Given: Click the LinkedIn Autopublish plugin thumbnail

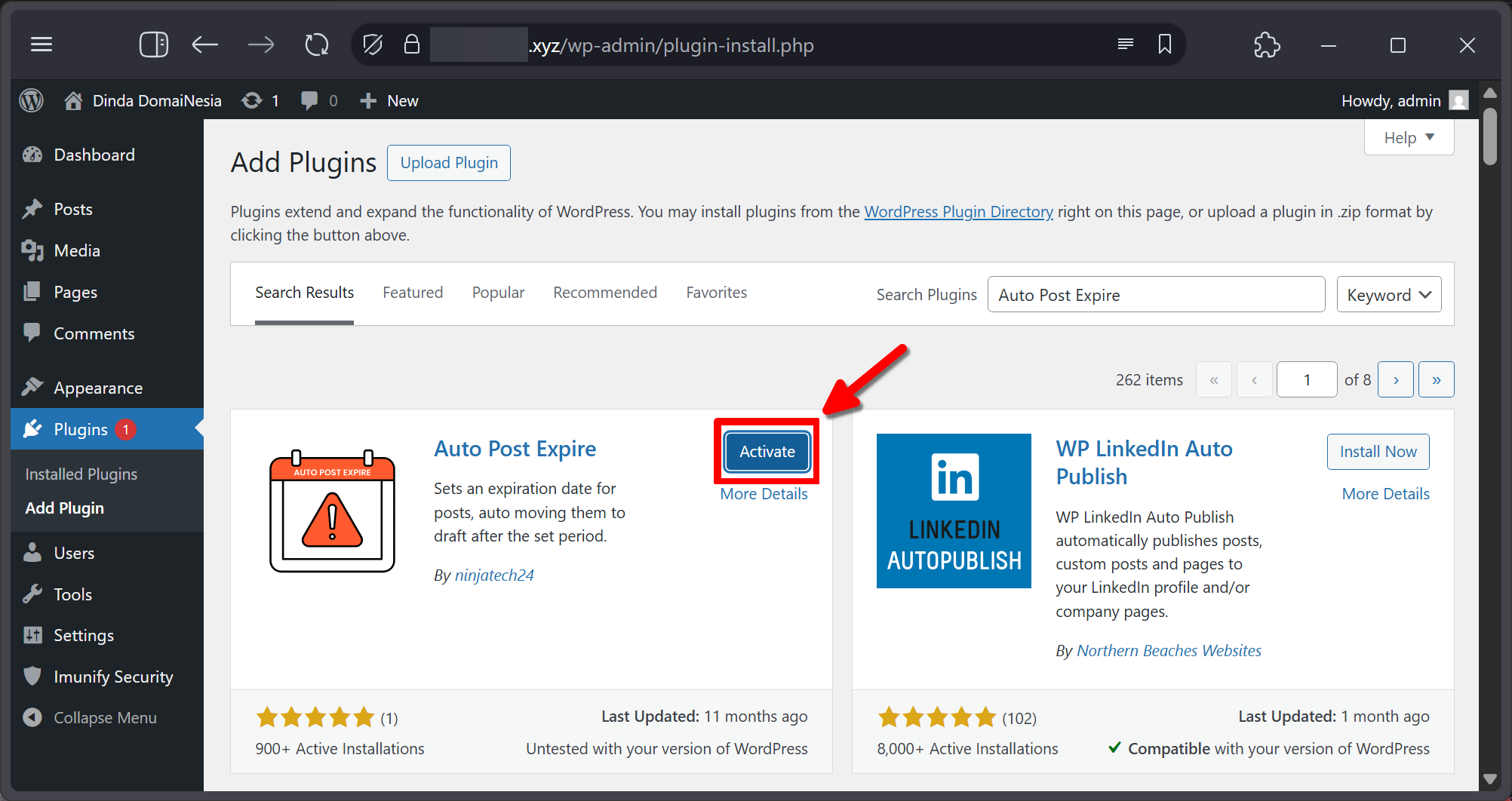Looking at the screenshot, I should (x=954, y=511).
